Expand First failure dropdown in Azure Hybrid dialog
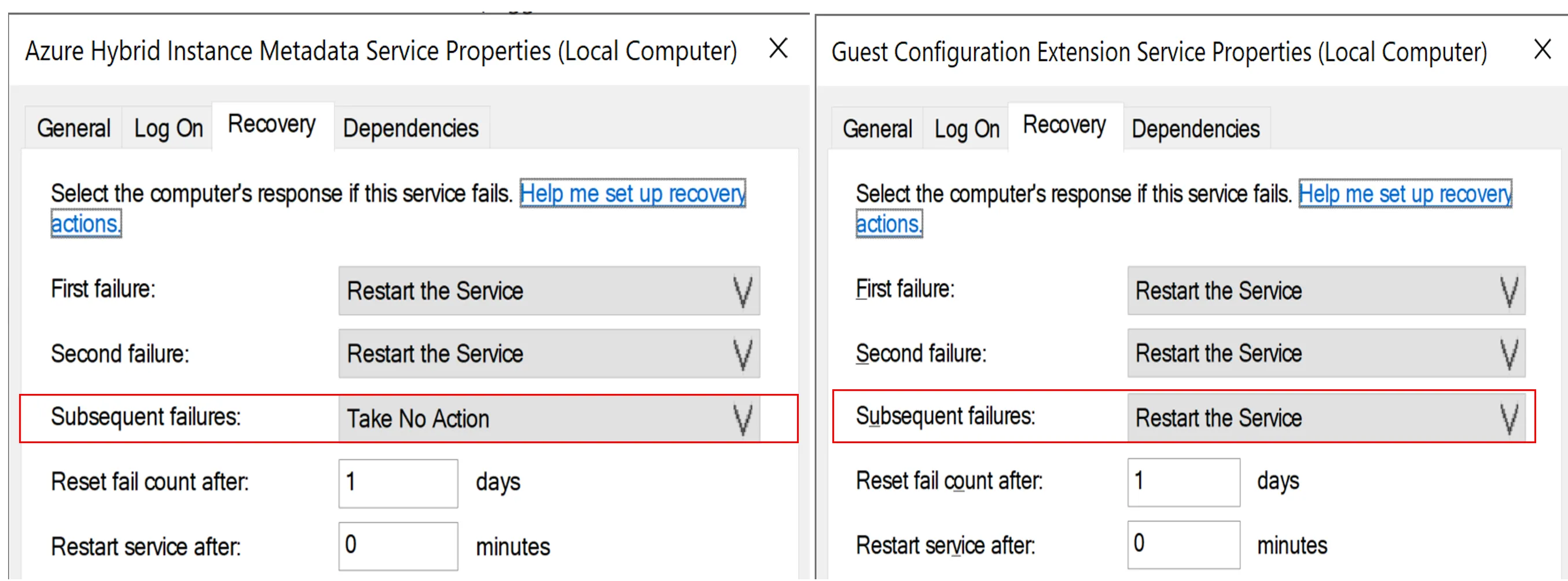1568x581 pixels. [x=549, y=291]
